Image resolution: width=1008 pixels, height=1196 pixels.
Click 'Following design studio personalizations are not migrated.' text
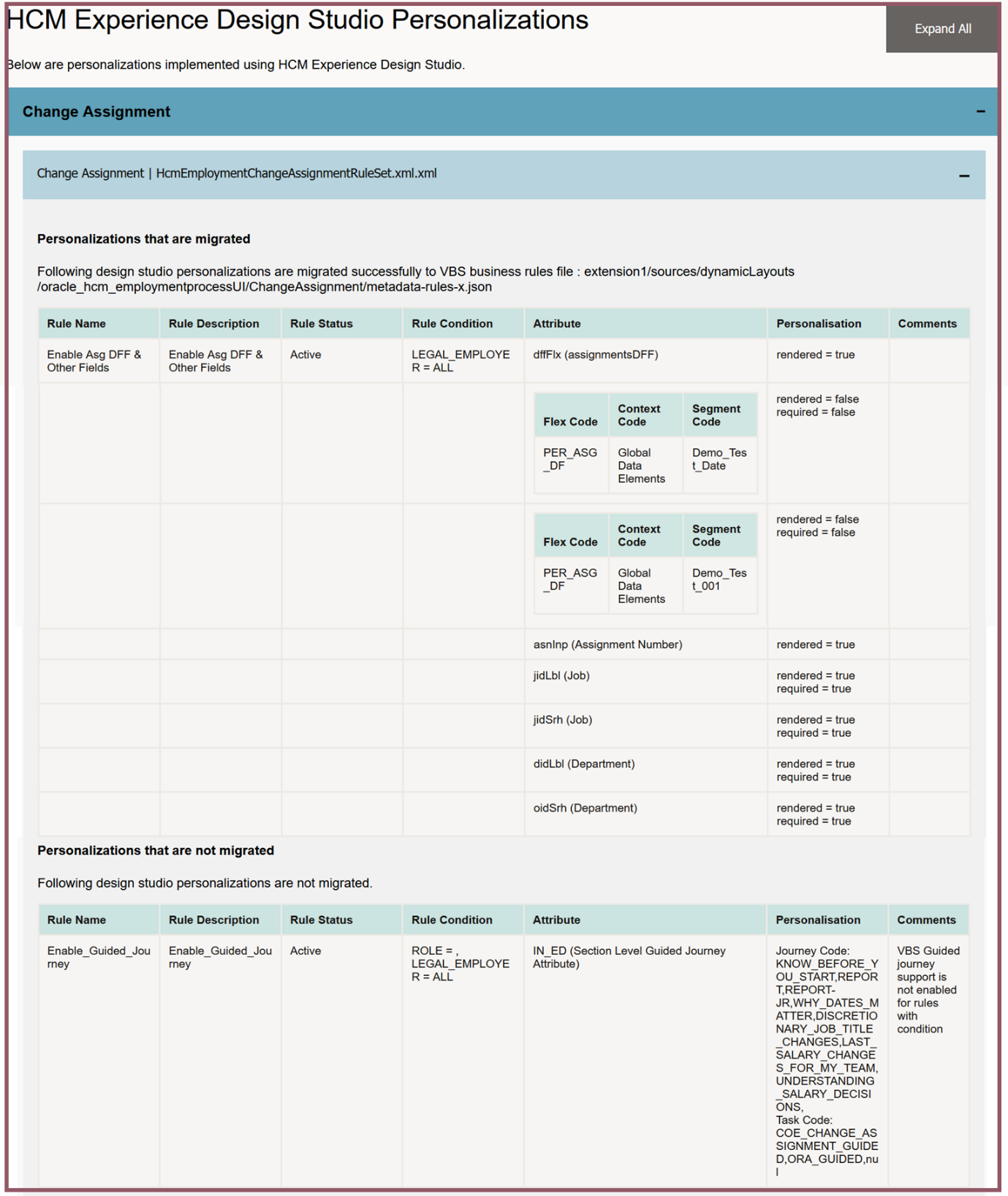click(205, 883)
